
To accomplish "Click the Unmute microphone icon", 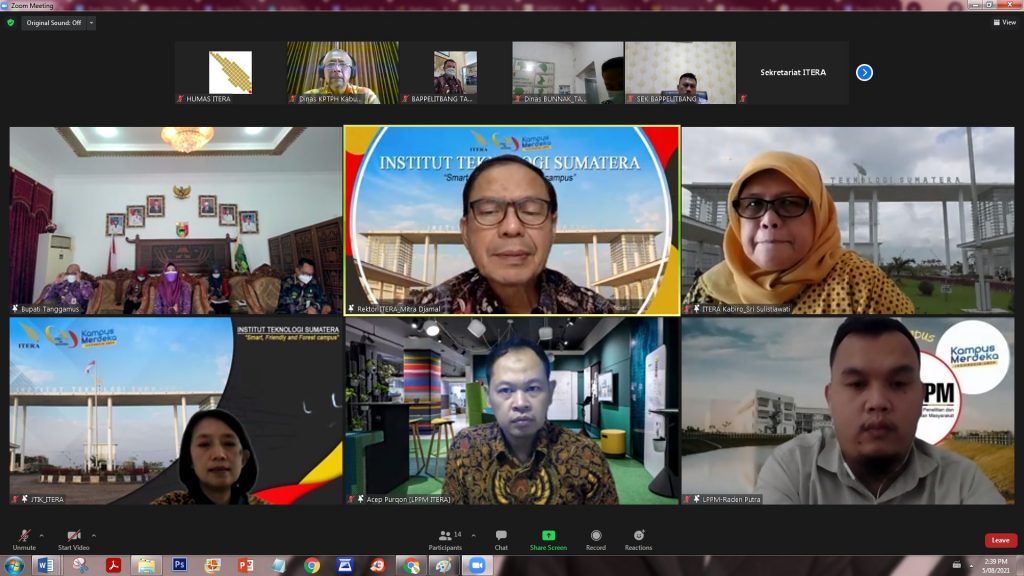I will 24,536.
